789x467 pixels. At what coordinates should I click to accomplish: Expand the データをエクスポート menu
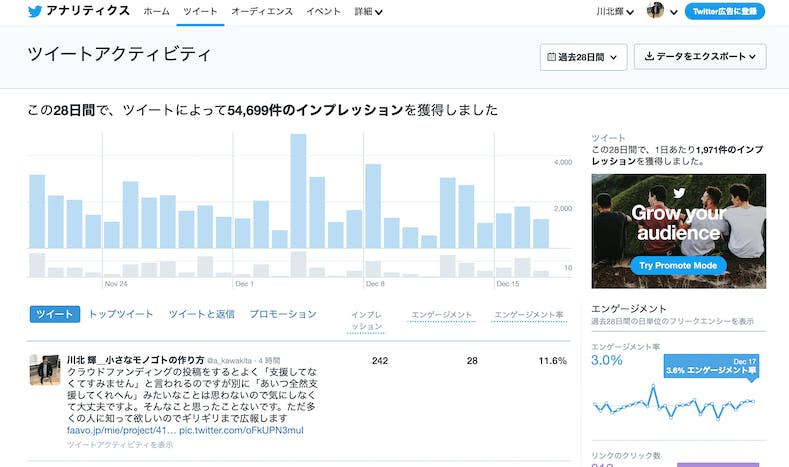(700, 57)
